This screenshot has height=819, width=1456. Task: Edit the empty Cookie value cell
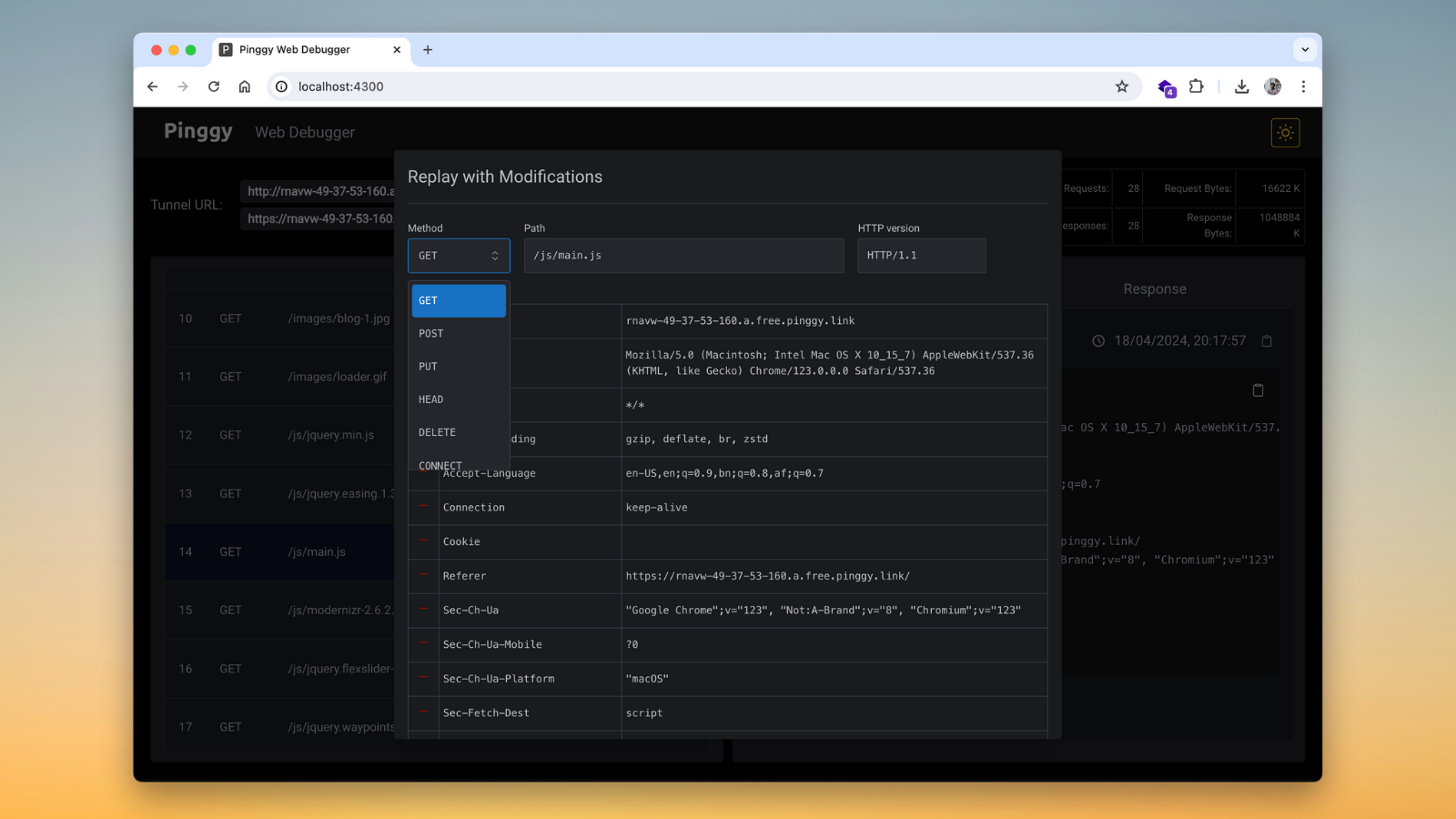(x=834, y=542)
